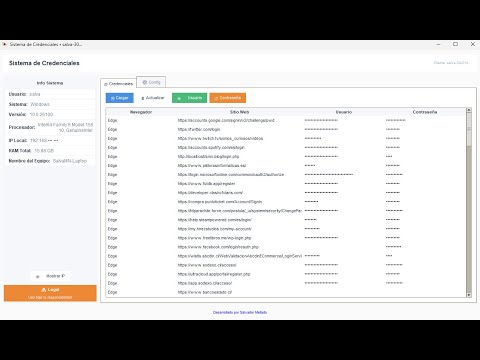Viewport: 480px width, 360px height.
Task: Select the help.steampowered.com login row
Action: [x=286, y=220]
